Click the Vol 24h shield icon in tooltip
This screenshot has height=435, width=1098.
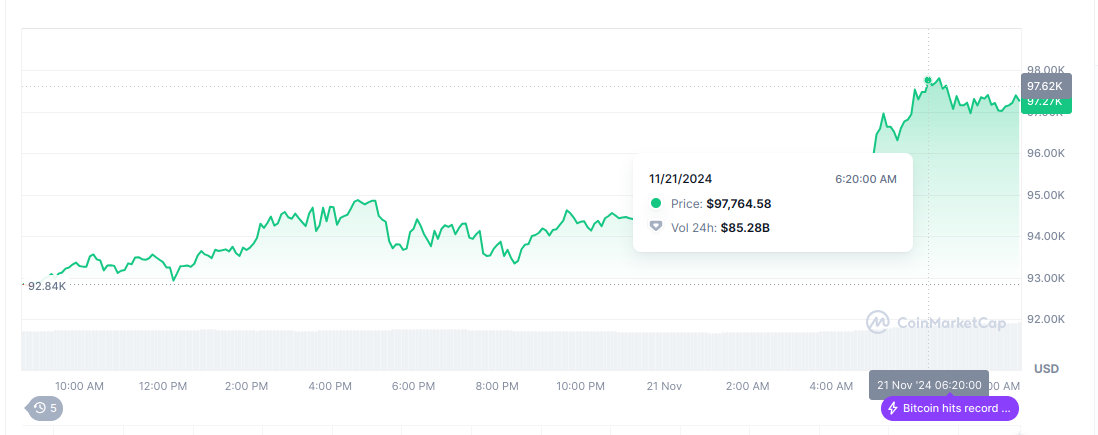pos(656,227)
